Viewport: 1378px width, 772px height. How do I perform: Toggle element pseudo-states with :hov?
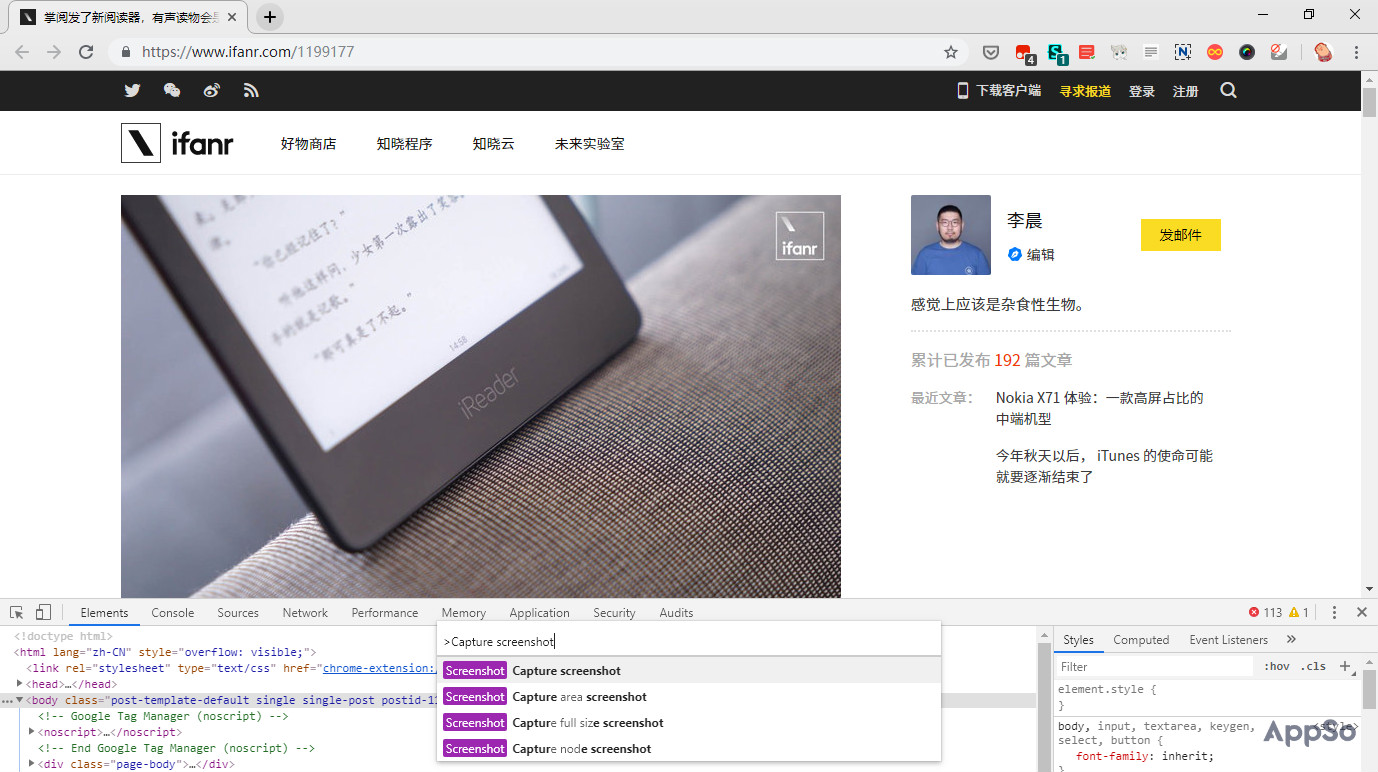pos(1276,666)
